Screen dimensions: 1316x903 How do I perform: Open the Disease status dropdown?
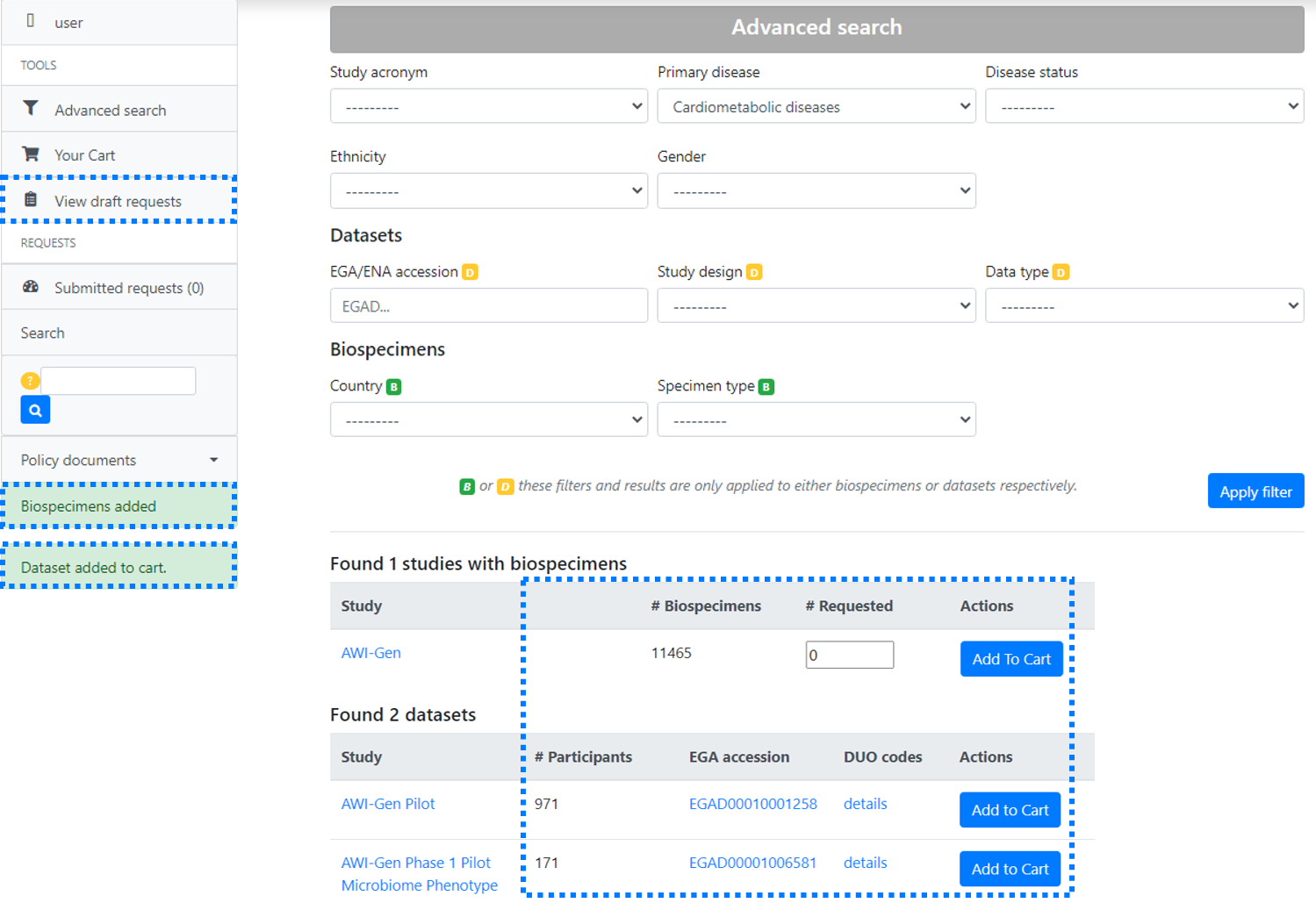pos(1144,106)
